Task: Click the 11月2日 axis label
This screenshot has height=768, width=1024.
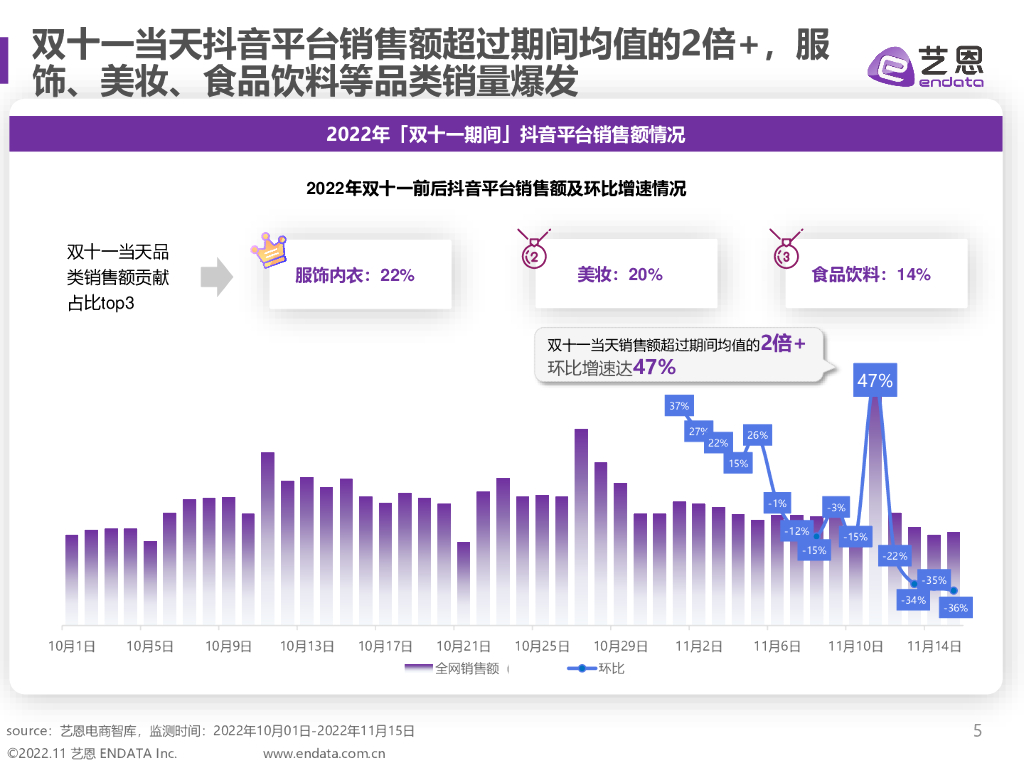Action: [x=699, y=646]
